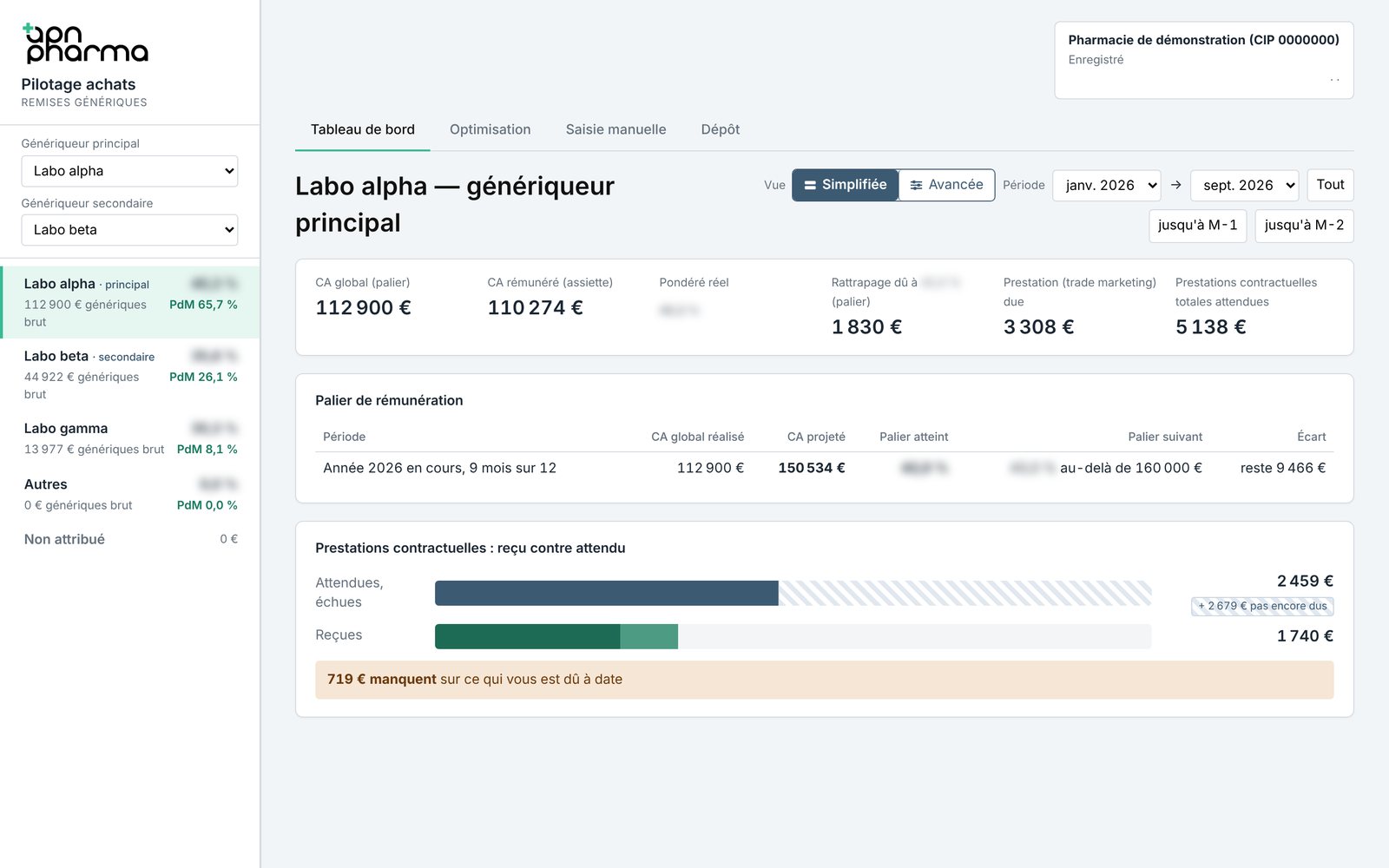Screen dimensions: 1389x868
Task: Click the Reçues progress bar
Action: coord(793,636)
